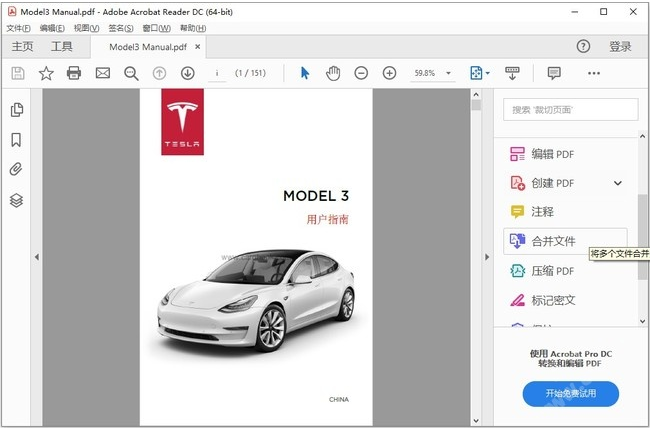Send file by email envelope icon
Viewport: 650px width, 428px height.
pos(102,73)
